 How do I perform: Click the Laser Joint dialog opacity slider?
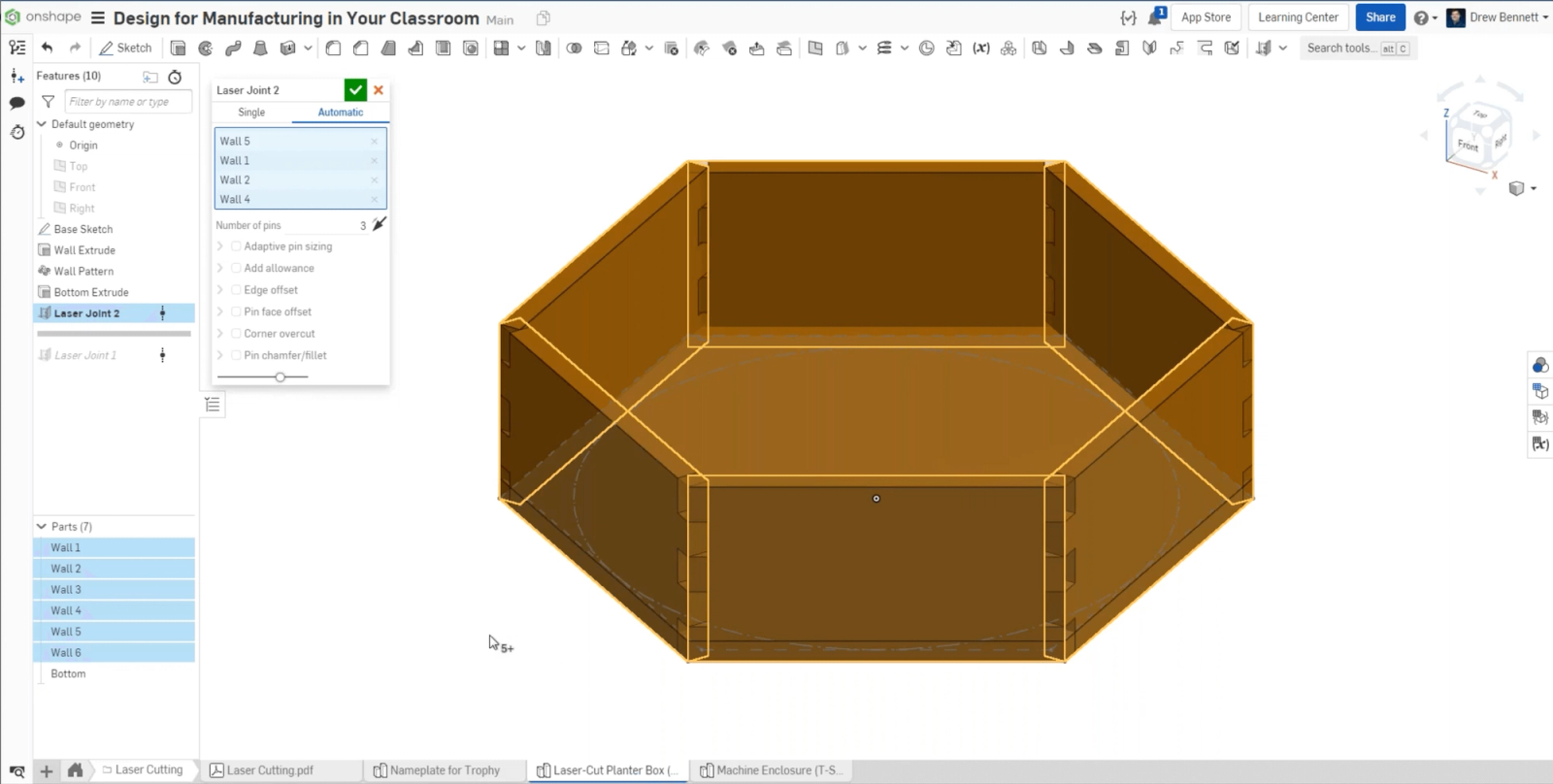(280, 376)
